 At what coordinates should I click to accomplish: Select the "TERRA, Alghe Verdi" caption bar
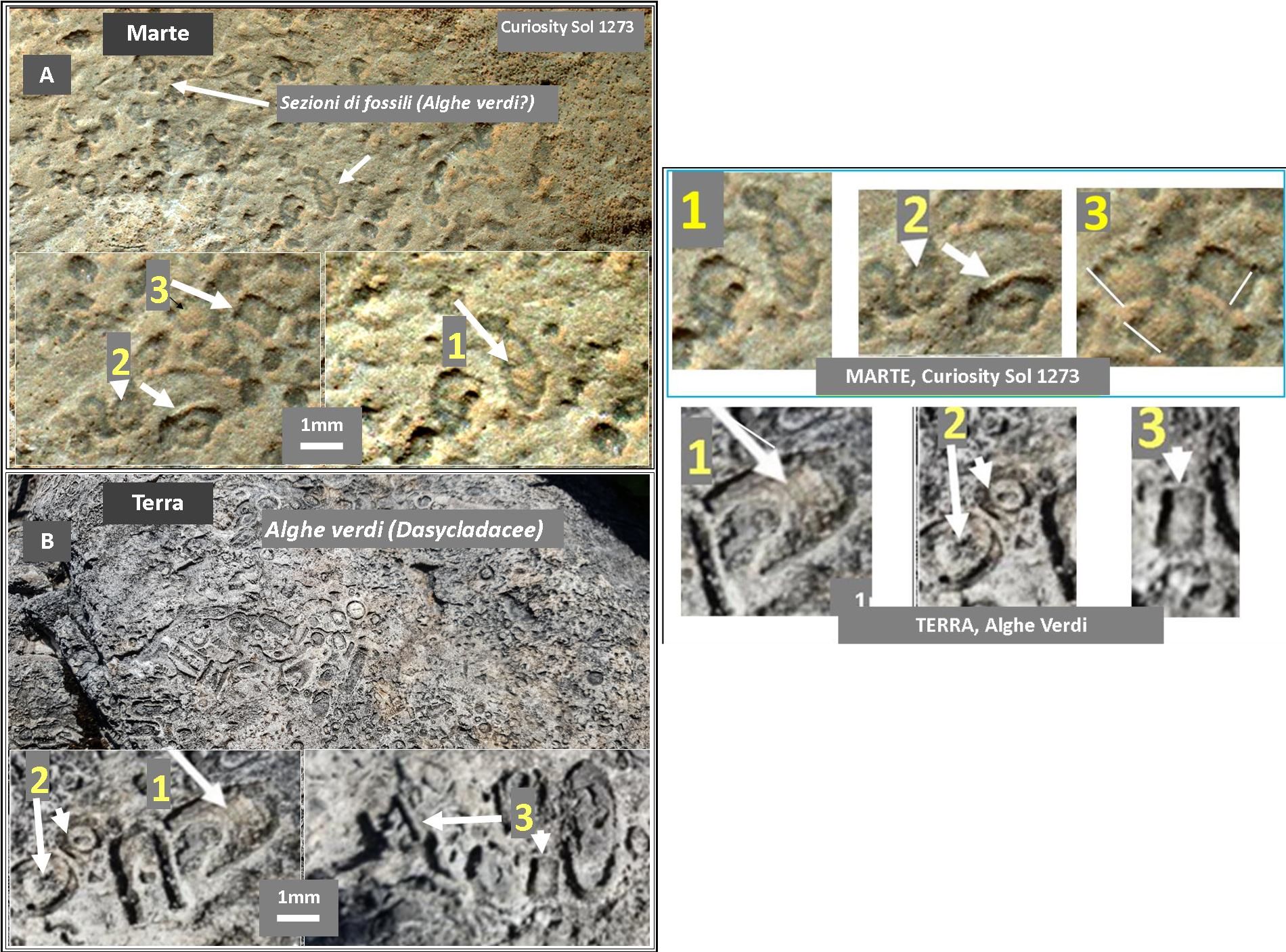pos(1000,625)
